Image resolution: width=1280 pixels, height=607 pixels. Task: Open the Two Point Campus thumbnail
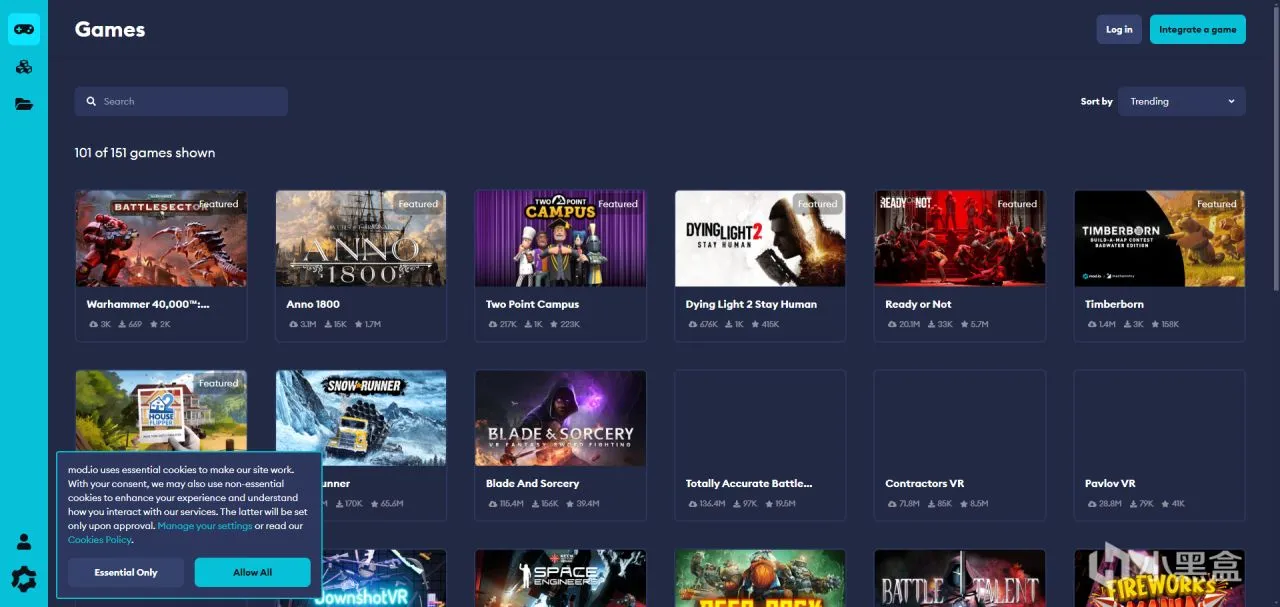point(560,238)
